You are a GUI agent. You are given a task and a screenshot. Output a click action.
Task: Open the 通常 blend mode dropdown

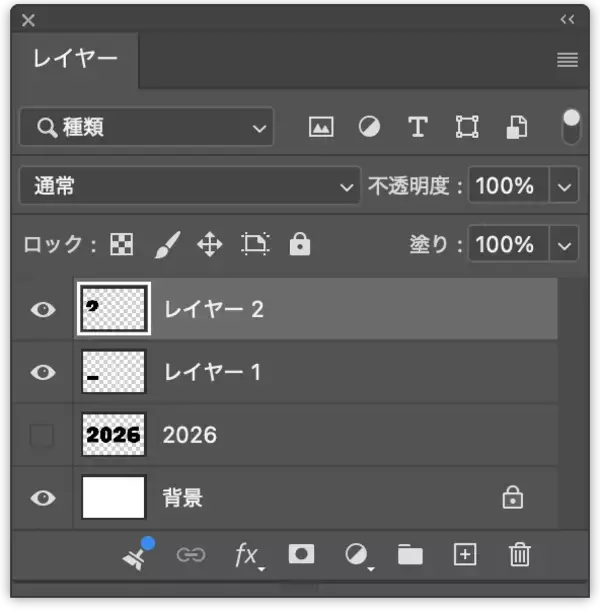point(190,186)
